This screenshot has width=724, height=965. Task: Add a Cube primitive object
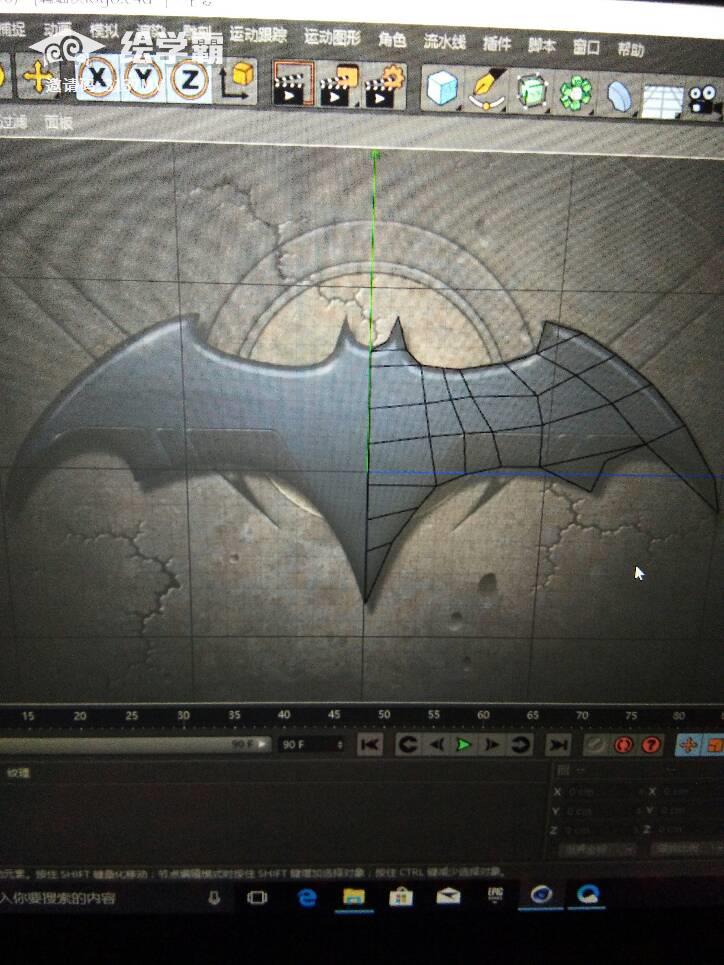[441, 88]
